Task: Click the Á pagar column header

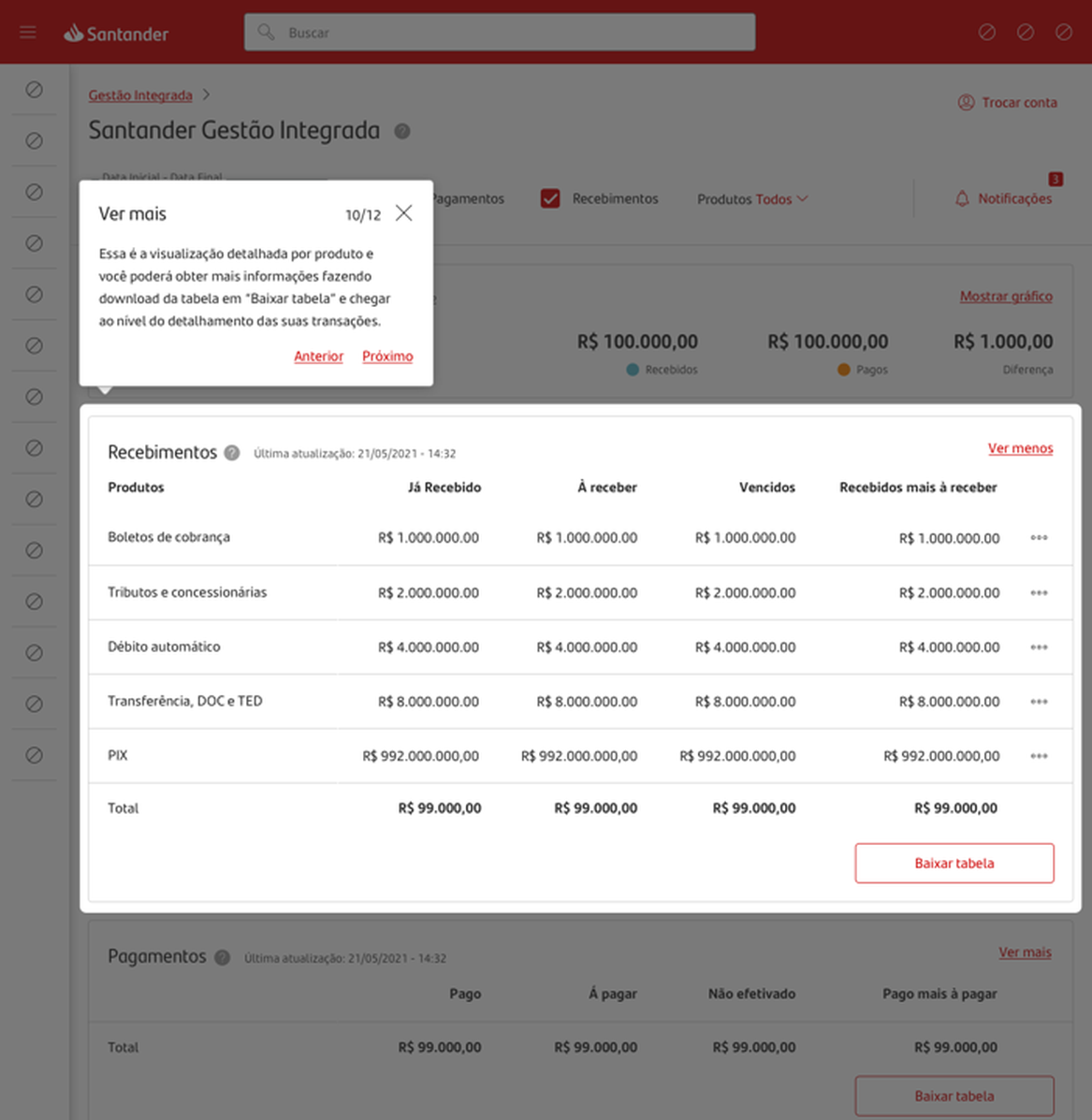Action: coord(613,994)
